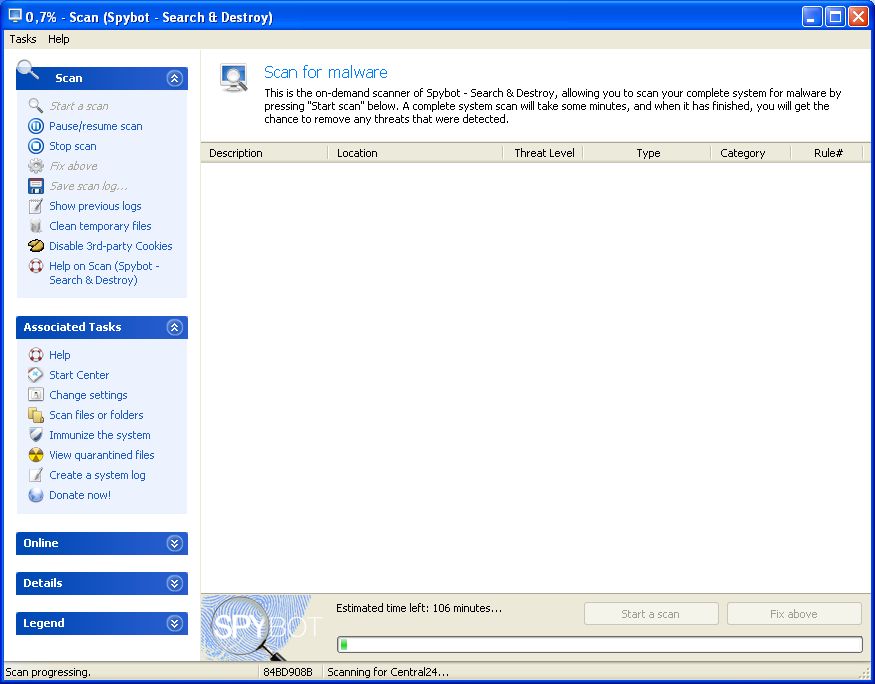Open Change settings link
875x684 pixels.
click(88, 395)
